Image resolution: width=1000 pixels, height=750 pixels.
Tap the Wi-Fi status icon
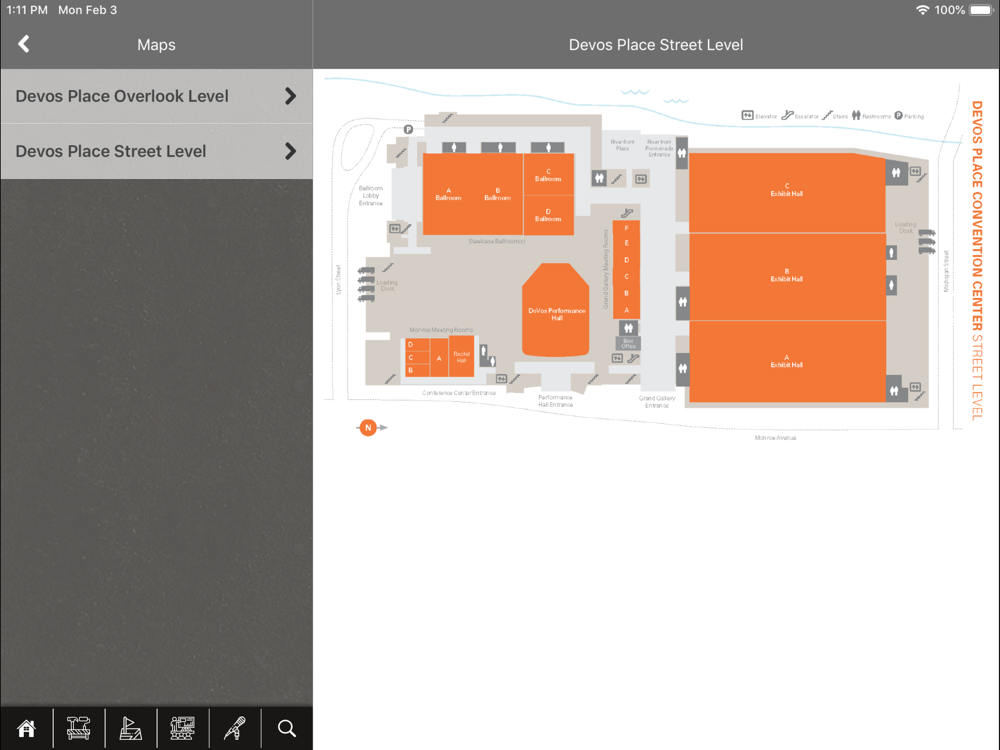[922, 10]
